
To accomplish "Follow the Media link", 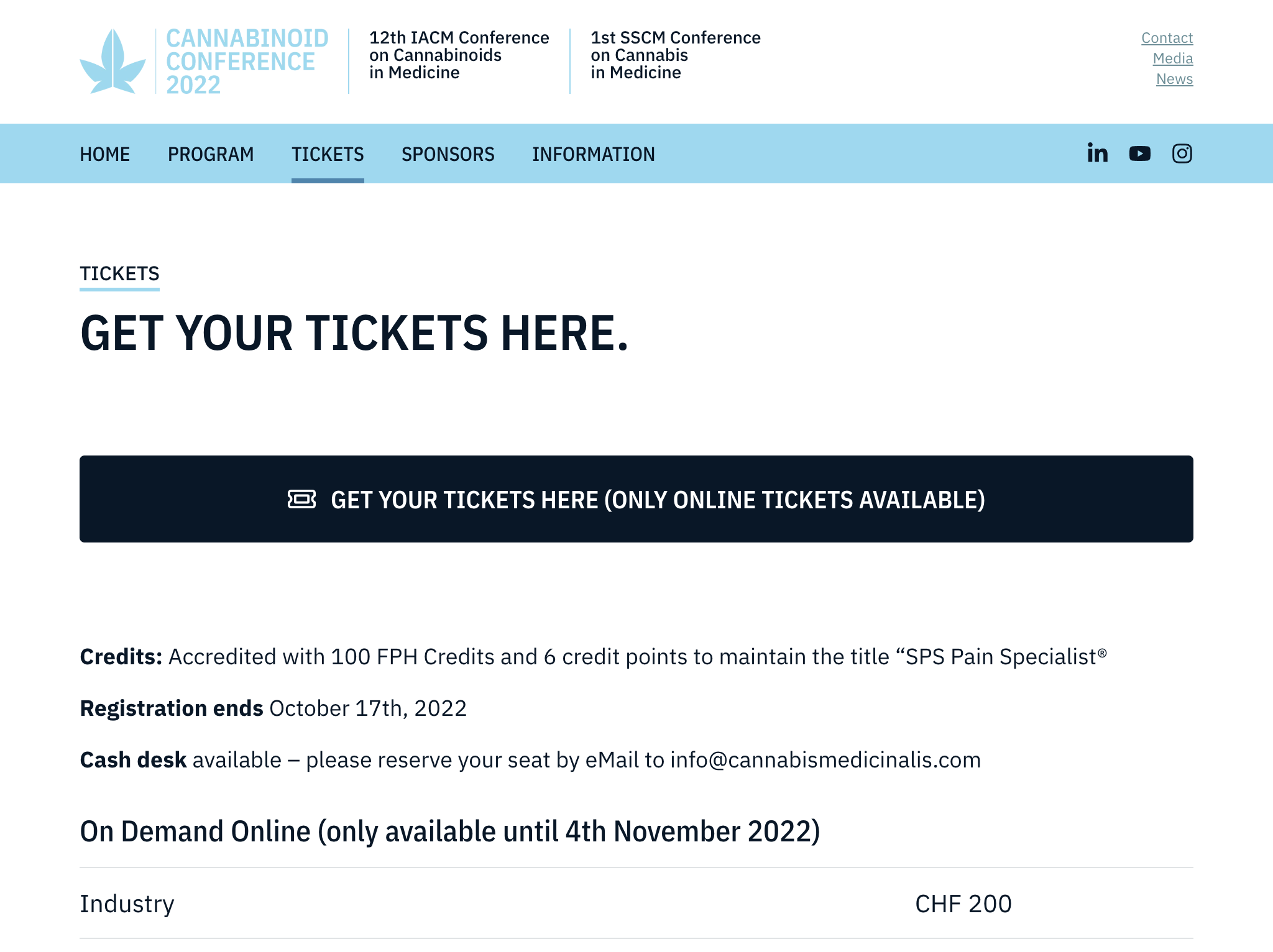I will pyautogui.click(x=1172, y=58).
